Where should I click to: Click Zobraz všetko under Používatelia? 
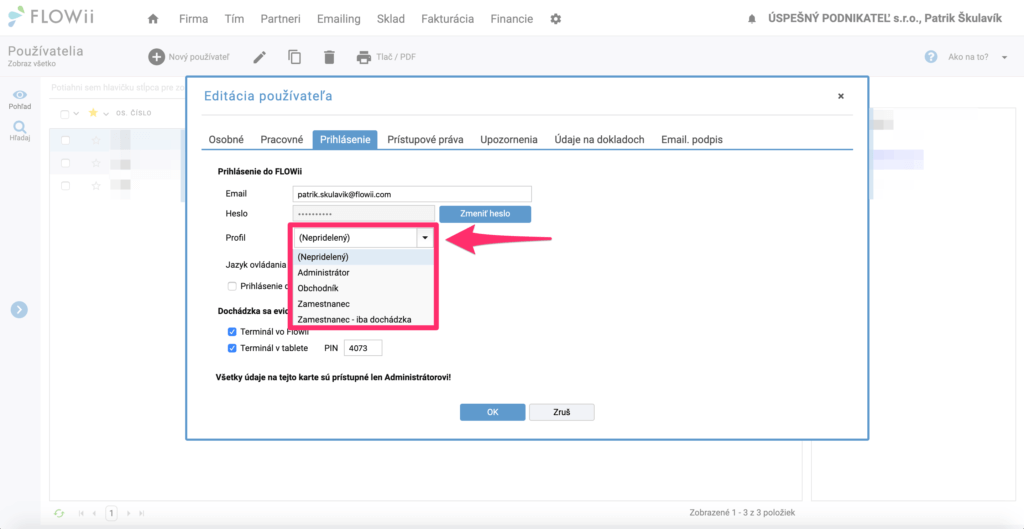pyautogui.click(x=31, y=64)
